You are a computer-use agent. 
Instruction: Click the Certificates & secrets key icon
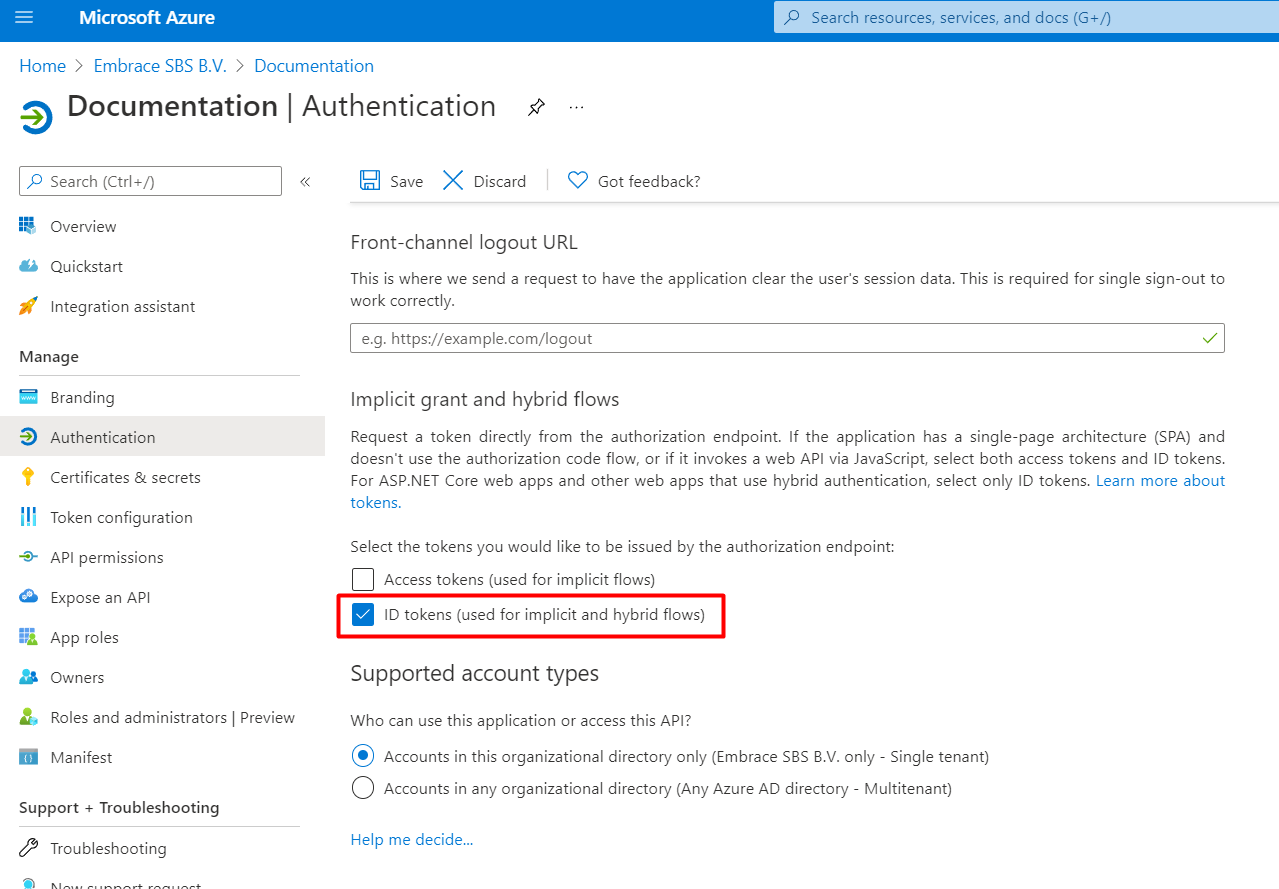point(29,477)
